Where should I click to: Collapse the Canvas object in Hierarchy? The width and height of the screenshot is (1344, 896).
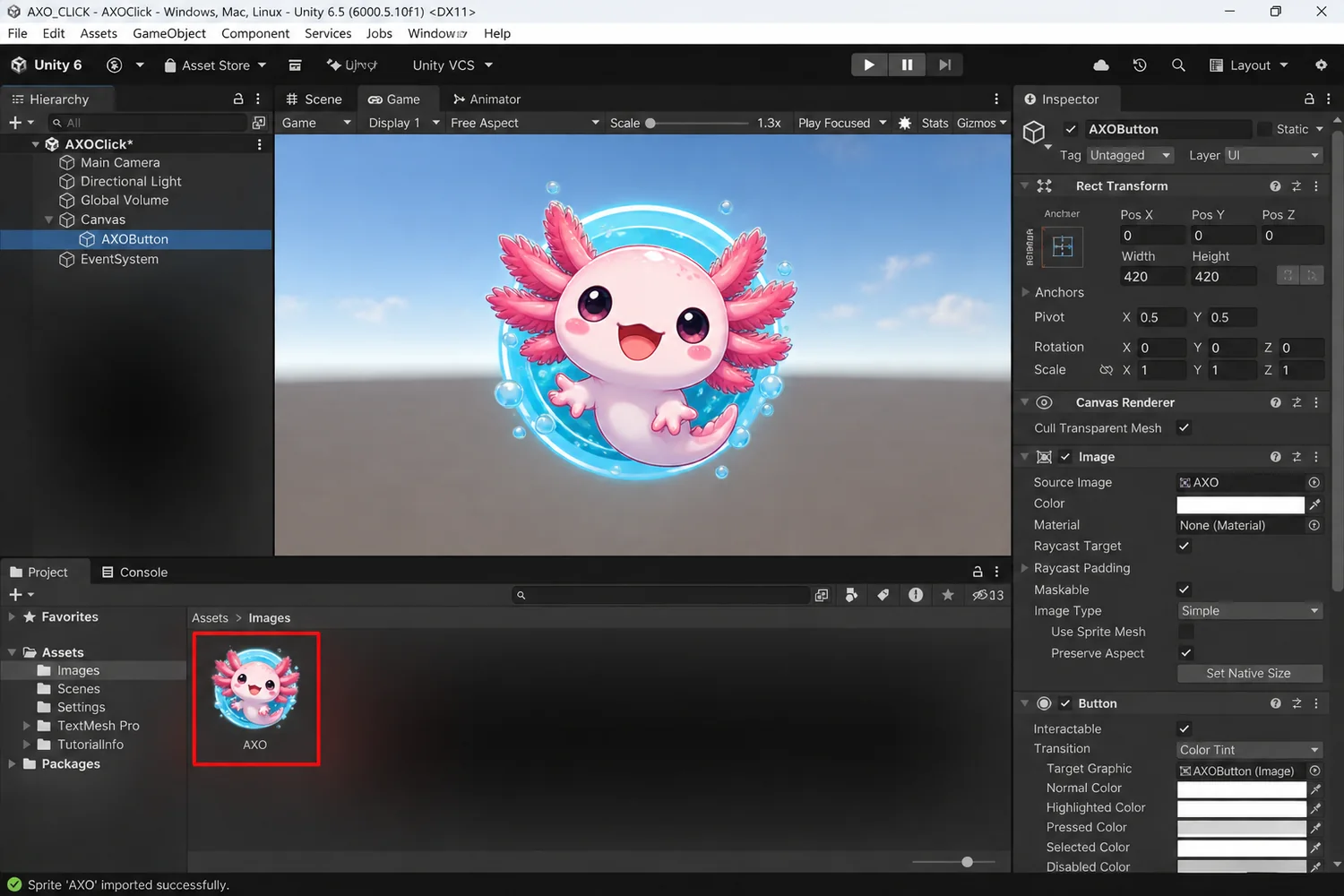(49, 220)
